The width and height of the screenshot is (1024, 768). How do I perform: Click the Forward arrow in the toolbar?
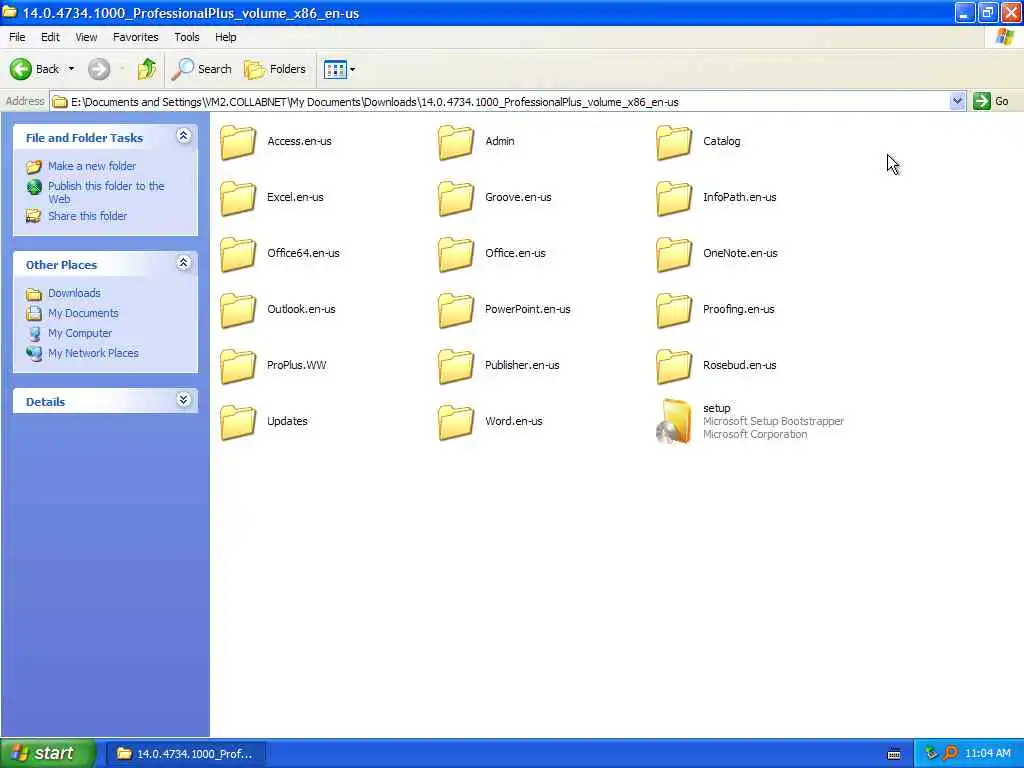(99, 69)
